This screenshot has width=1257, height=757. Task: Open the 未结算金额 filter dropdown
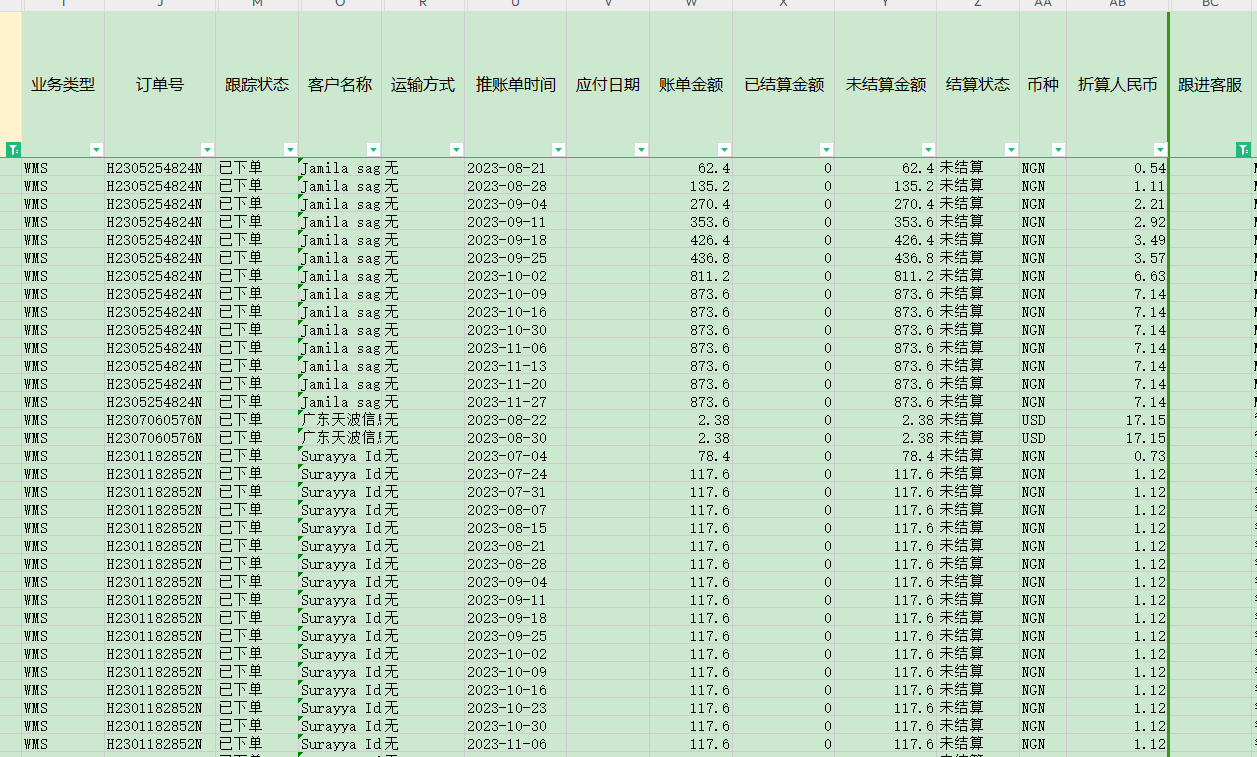point(928,149)
